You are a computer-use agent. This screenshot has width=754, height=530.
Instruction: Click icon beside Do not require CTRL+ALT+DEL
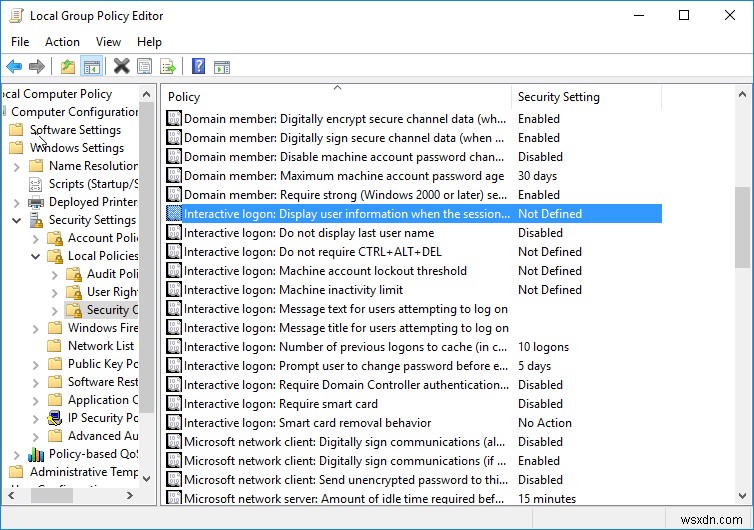174,252
